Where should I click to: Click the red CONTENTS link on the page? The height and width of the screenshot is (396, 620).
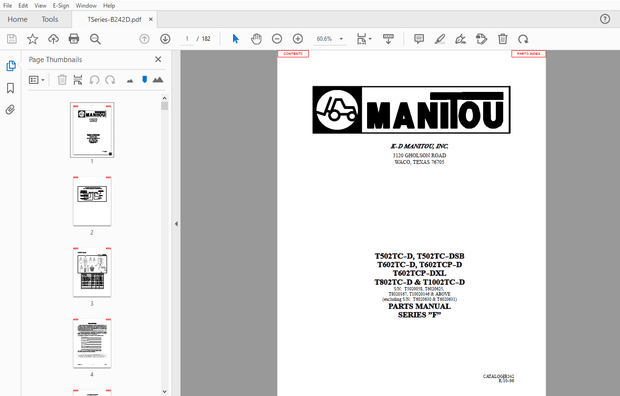pos(293,54)
